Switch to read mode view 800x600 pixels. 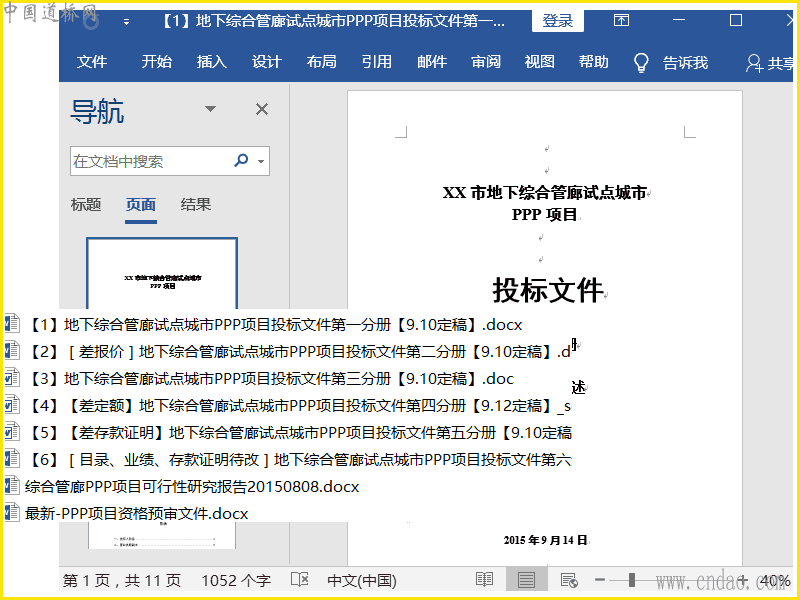click(484, 580)
